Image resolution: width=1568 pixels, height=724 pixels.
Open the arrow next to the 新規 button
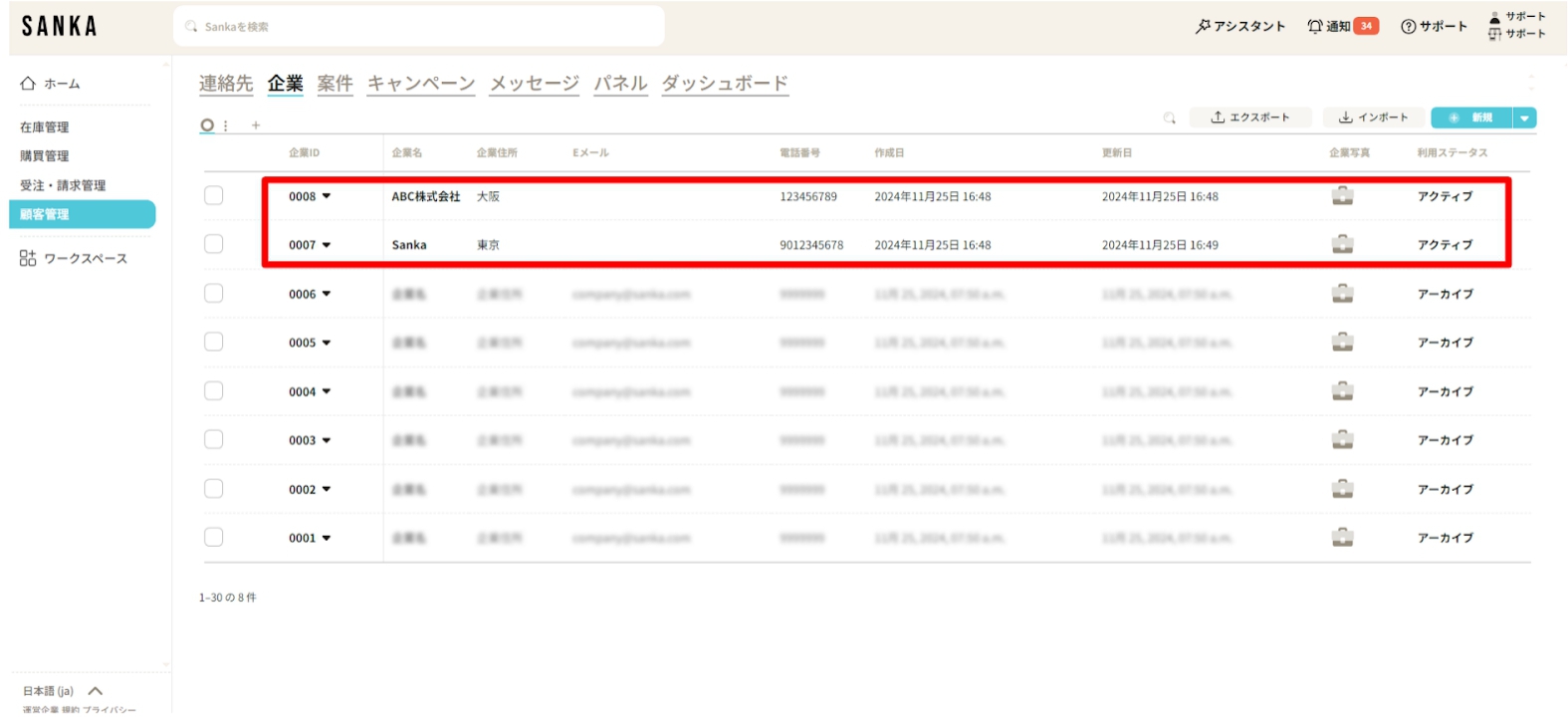(x=1523, y=119)
